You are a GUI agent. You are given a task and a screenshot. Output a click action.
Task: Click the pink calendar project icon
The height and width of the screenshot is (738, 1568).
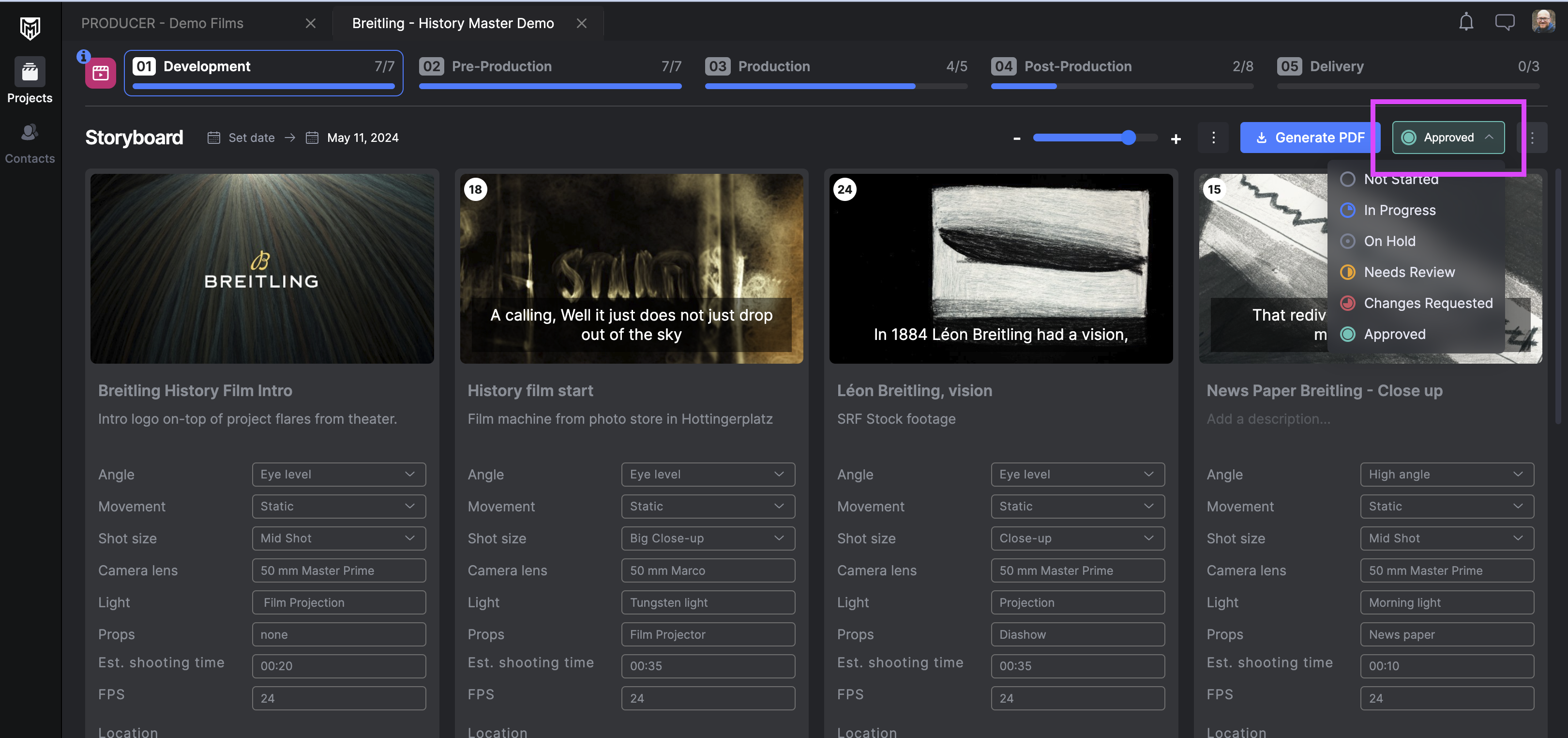(x=101, y=73)
